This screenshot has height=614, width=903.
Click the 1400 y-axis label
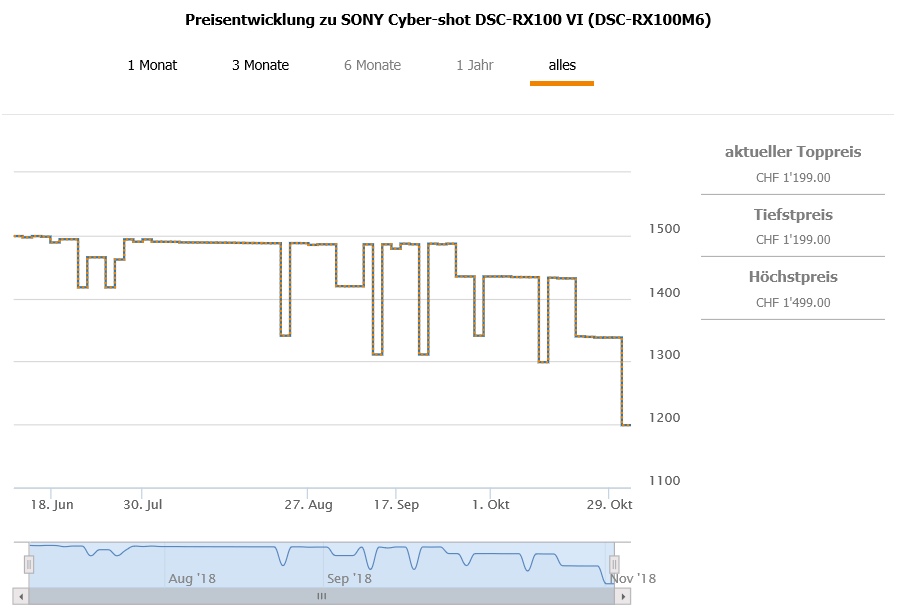(x=665, y=293)
